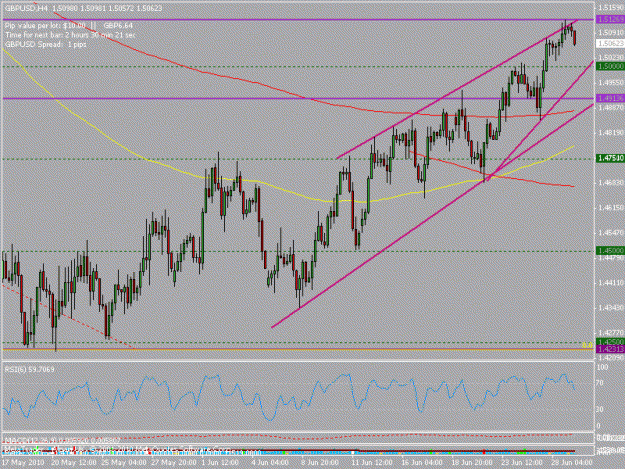Select the 1.45470 price scale value

pos(612,232)
